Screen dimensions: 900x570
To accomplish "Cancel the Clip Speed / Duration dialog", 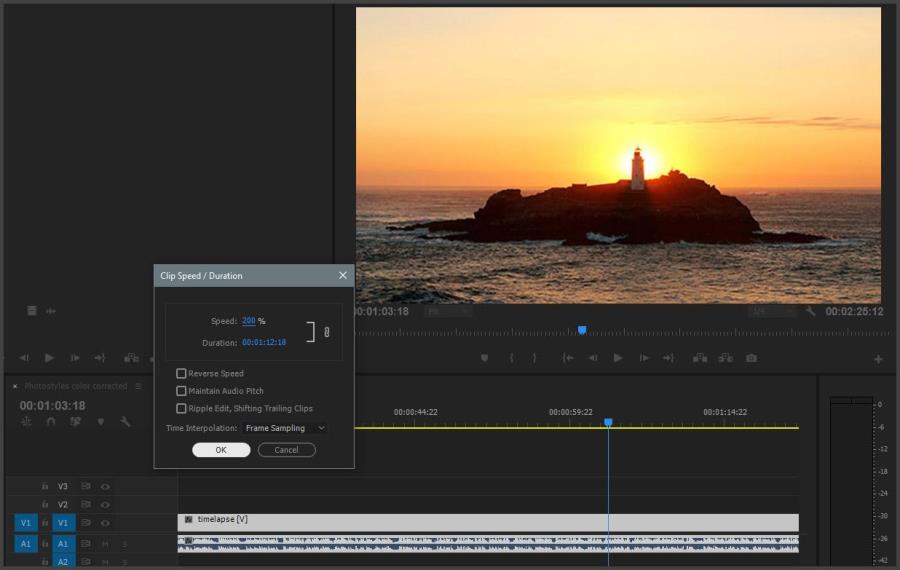I will point(286,450).
